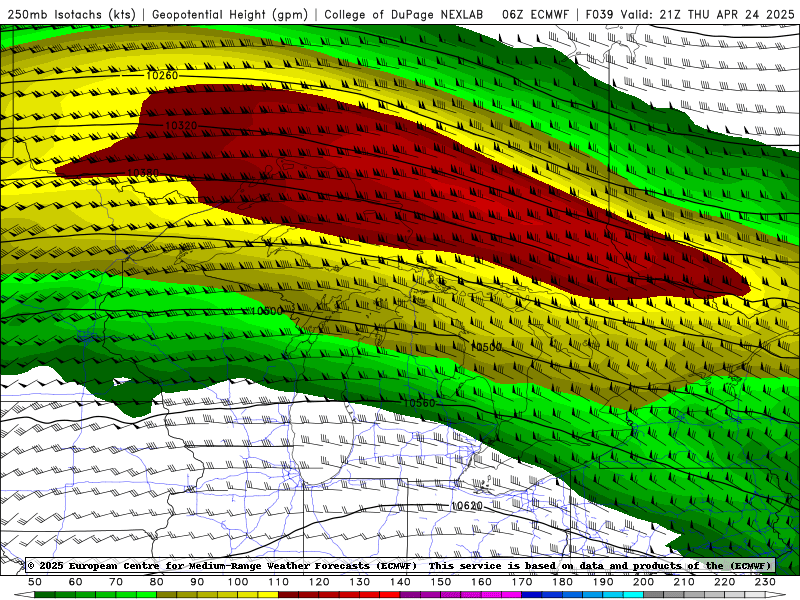
Task: Click the 170 value on the color scale
Action: coord(522,582)
